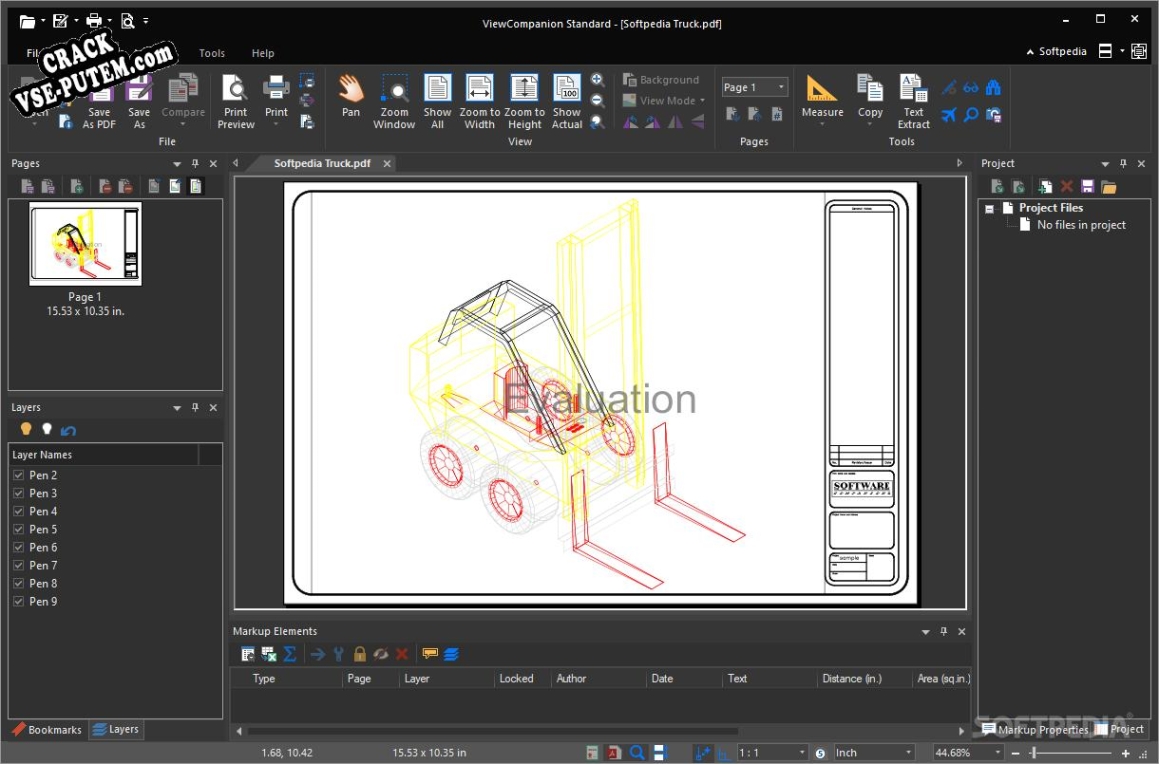
Task: Click Show Actual size button
Action: [567, 101]
